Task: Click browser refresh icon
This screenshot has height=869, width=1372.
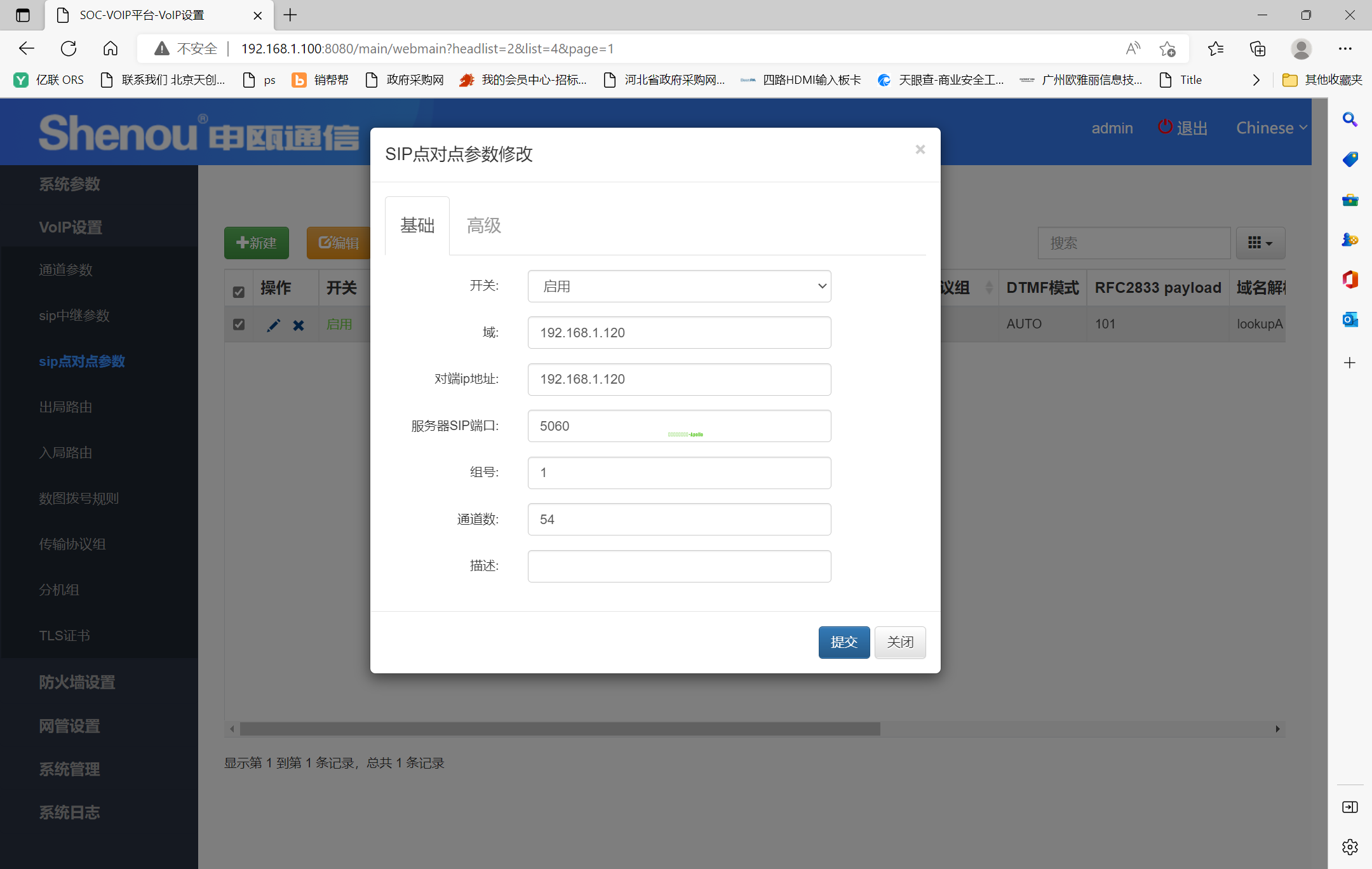Action: coord(69,48)
